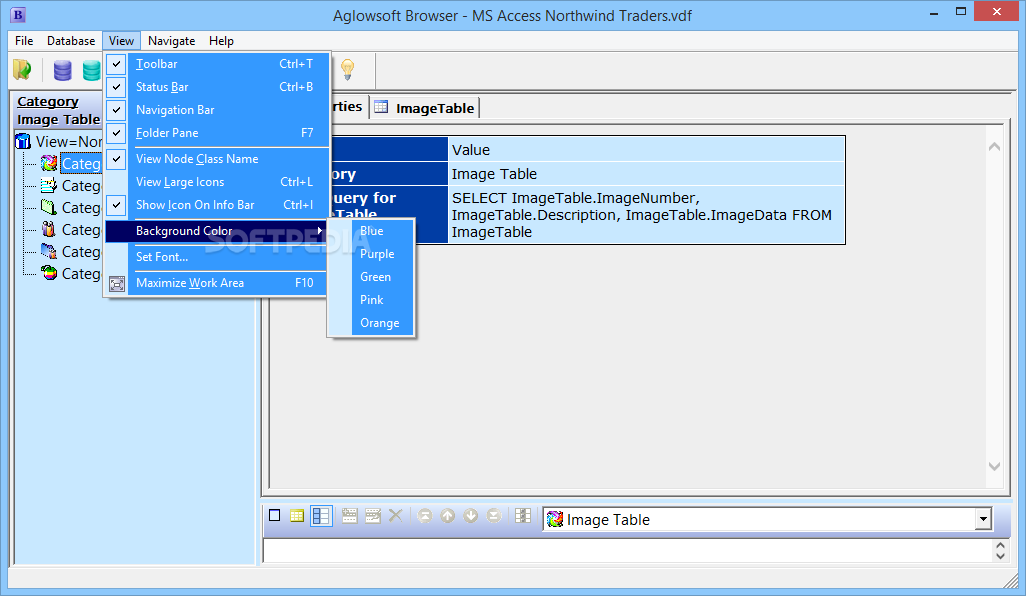The image size is (1026, 596).
Task: Click properties scrollbar down arrow
Action: click(x=994, y=466)
